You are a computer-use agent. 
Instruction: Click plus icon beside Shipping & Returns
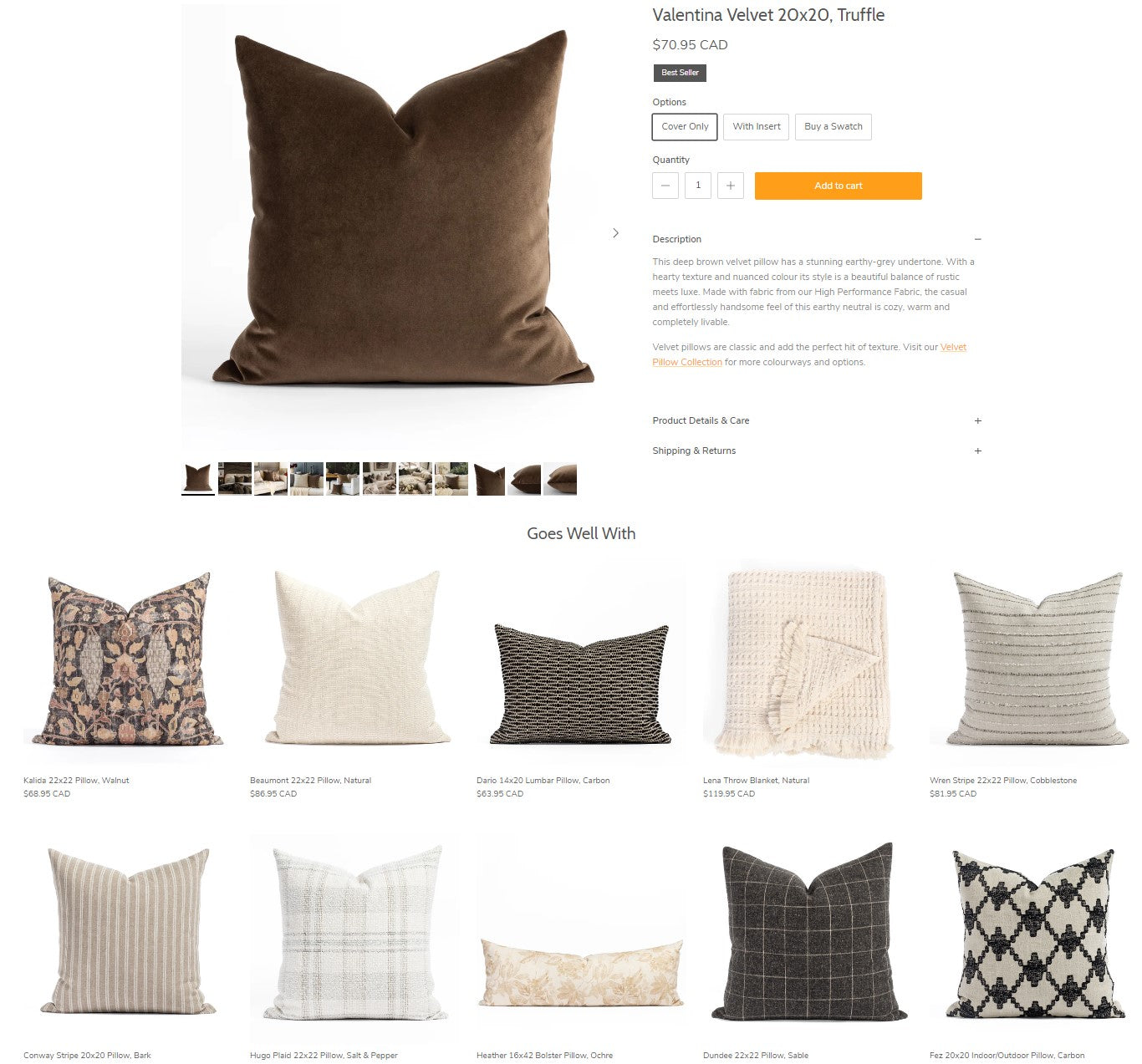[977, 451]
